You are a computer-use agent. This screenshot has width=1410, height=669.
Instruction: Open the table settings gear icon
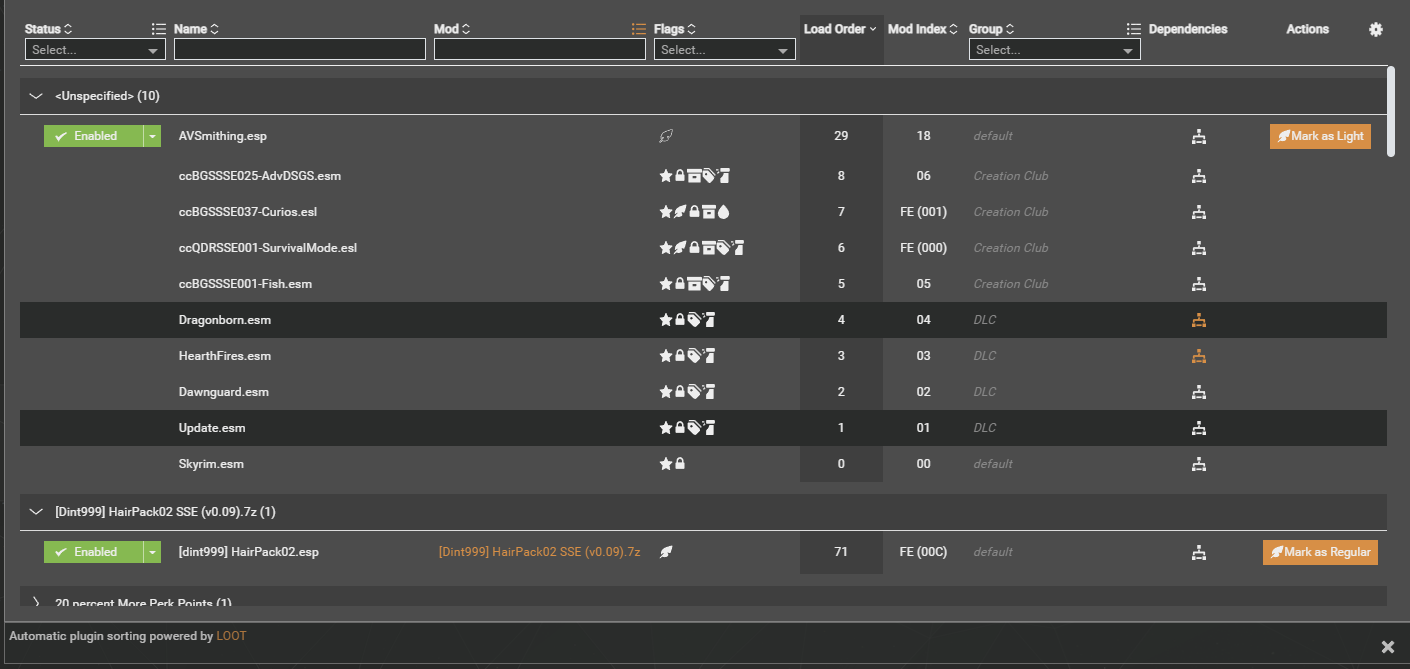coord(1376,29)
